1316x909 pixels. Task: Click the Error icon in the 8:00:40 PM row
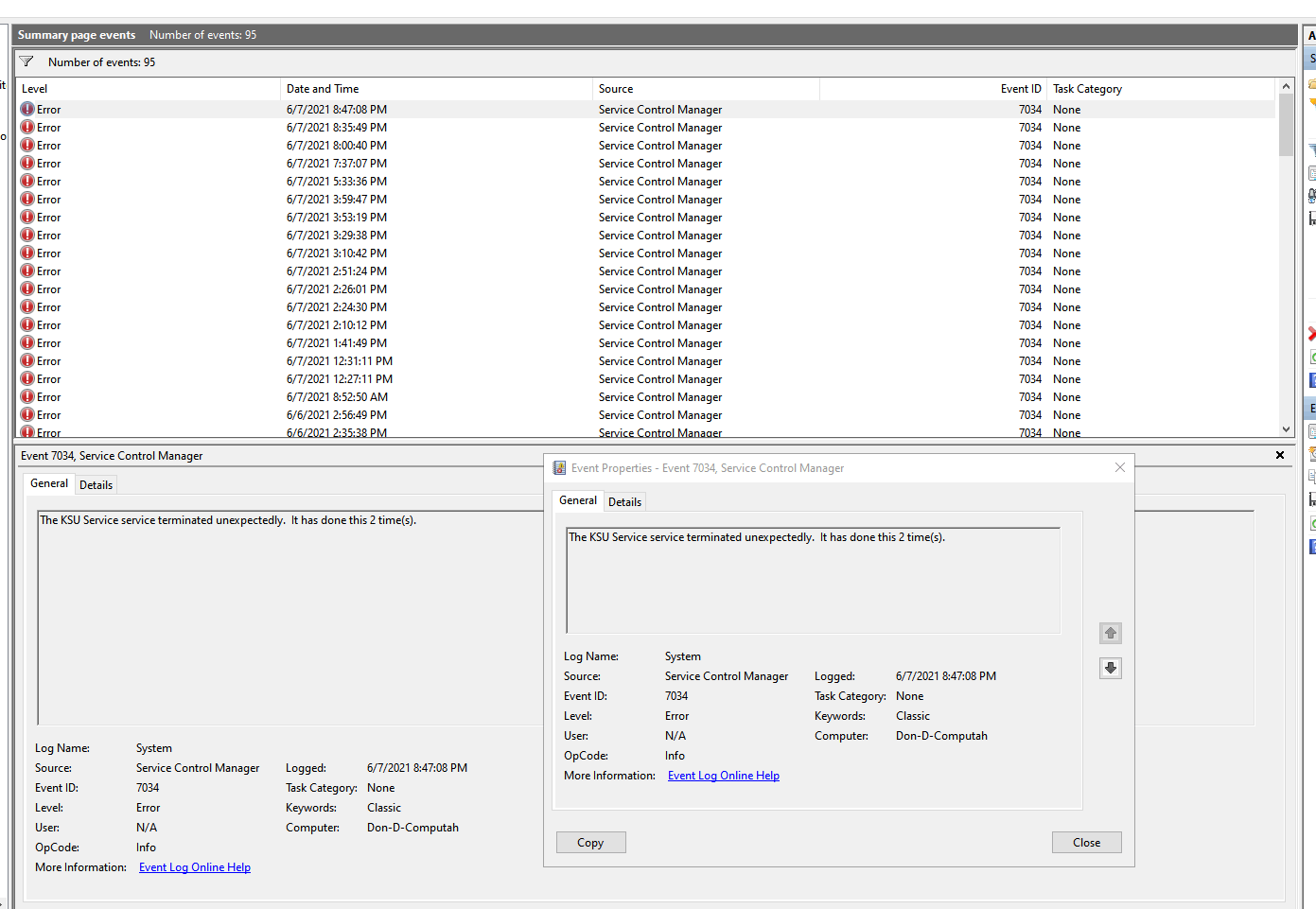(27, 145)
